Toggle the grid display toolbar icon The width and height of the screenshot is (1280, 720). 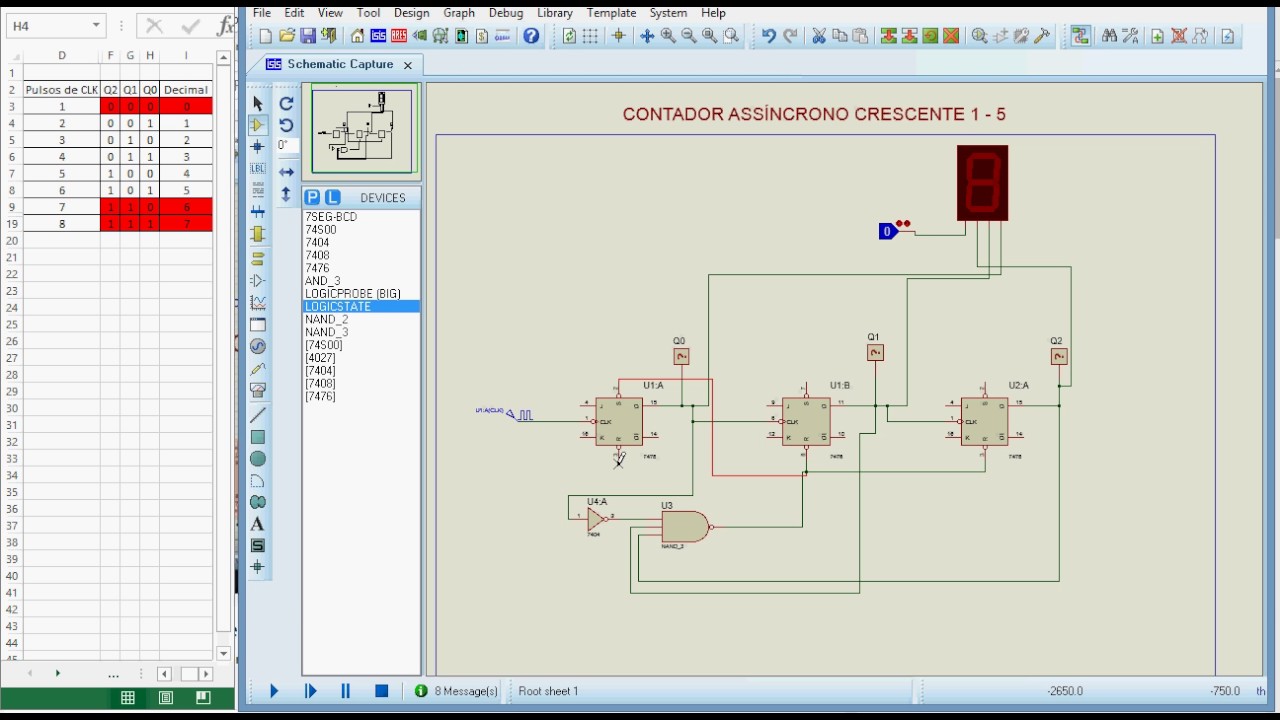coord(590,36)
